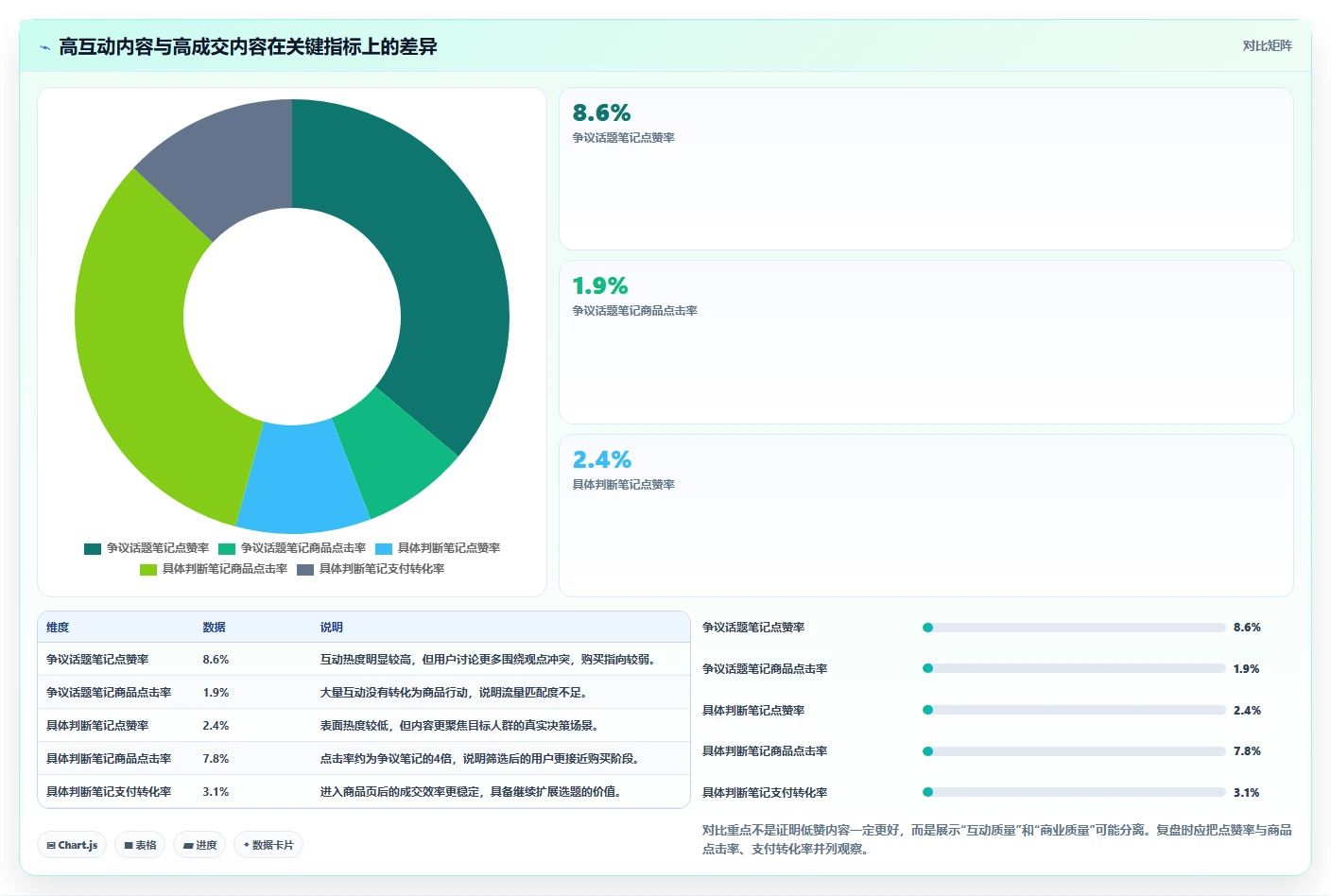1331x896 pixels.
Task: Click the 维度 table column header
Action: click(x=58, y=628)
